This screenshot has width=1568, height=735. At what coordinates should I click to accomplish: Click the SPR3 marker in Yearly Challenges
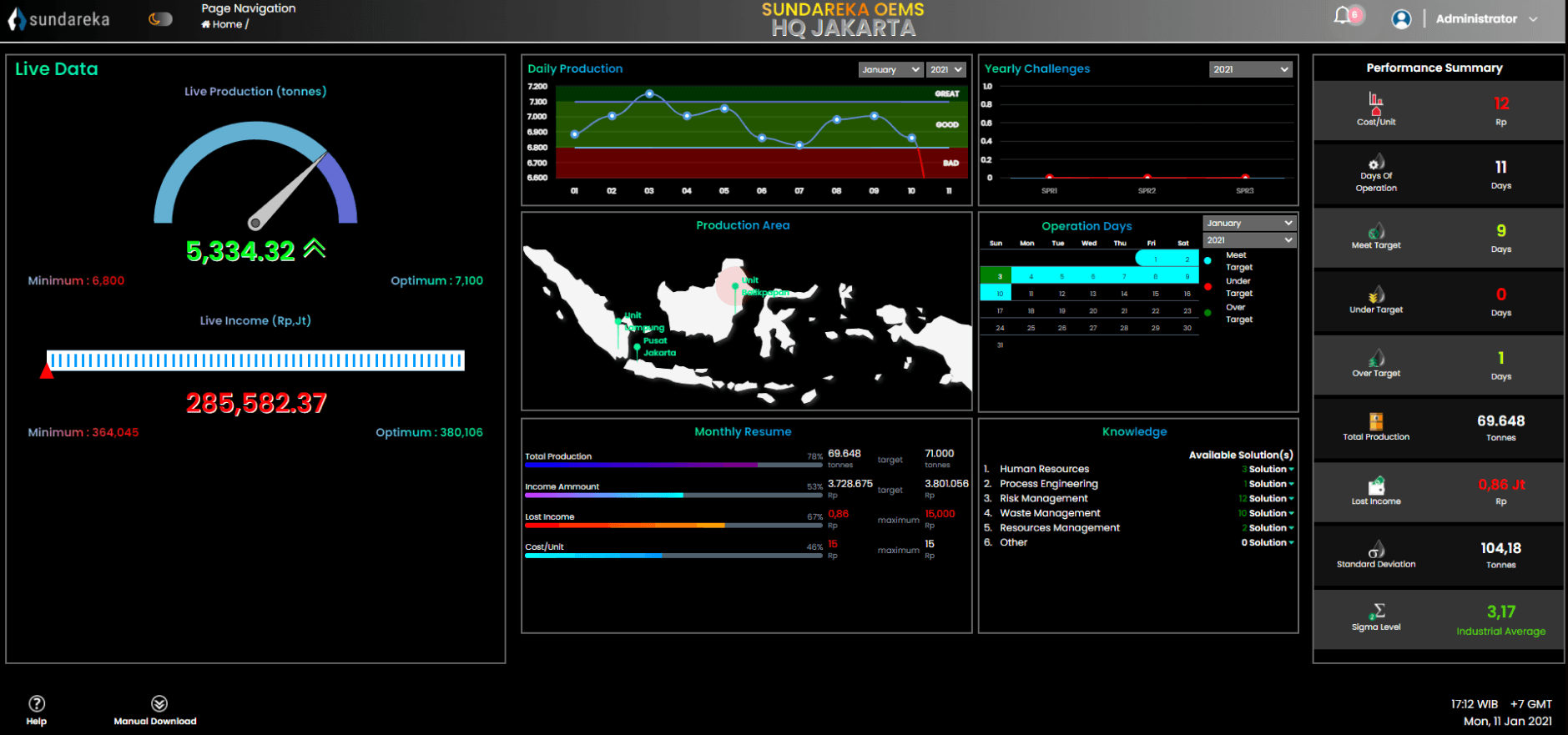[1245, 177]
